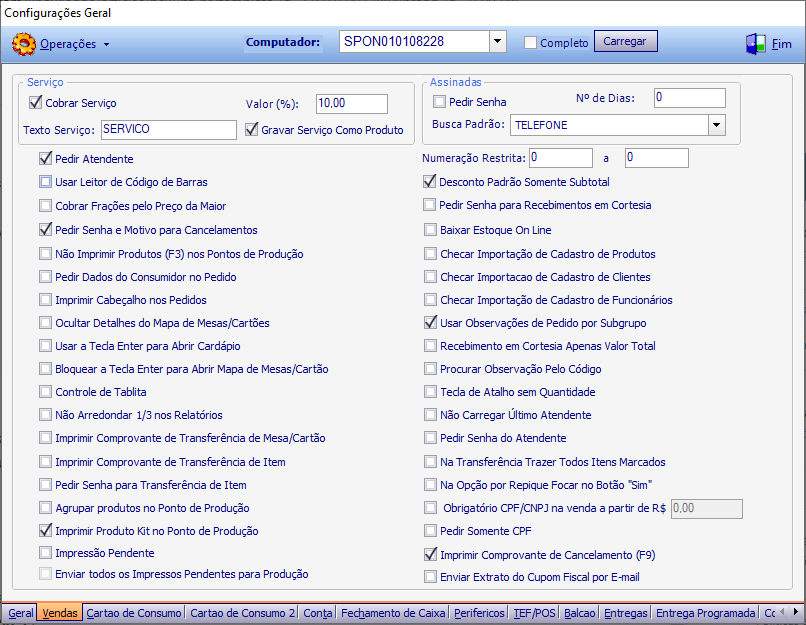The height and width of the screenshot is (625, 806).
Task: Switch to the Perifericos tab
Action: (x=479, y=613)
